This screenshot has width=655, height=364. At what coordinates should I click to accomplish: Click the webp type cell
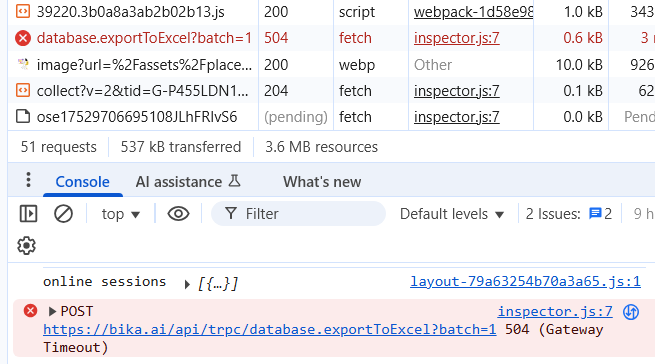[371, 65]
